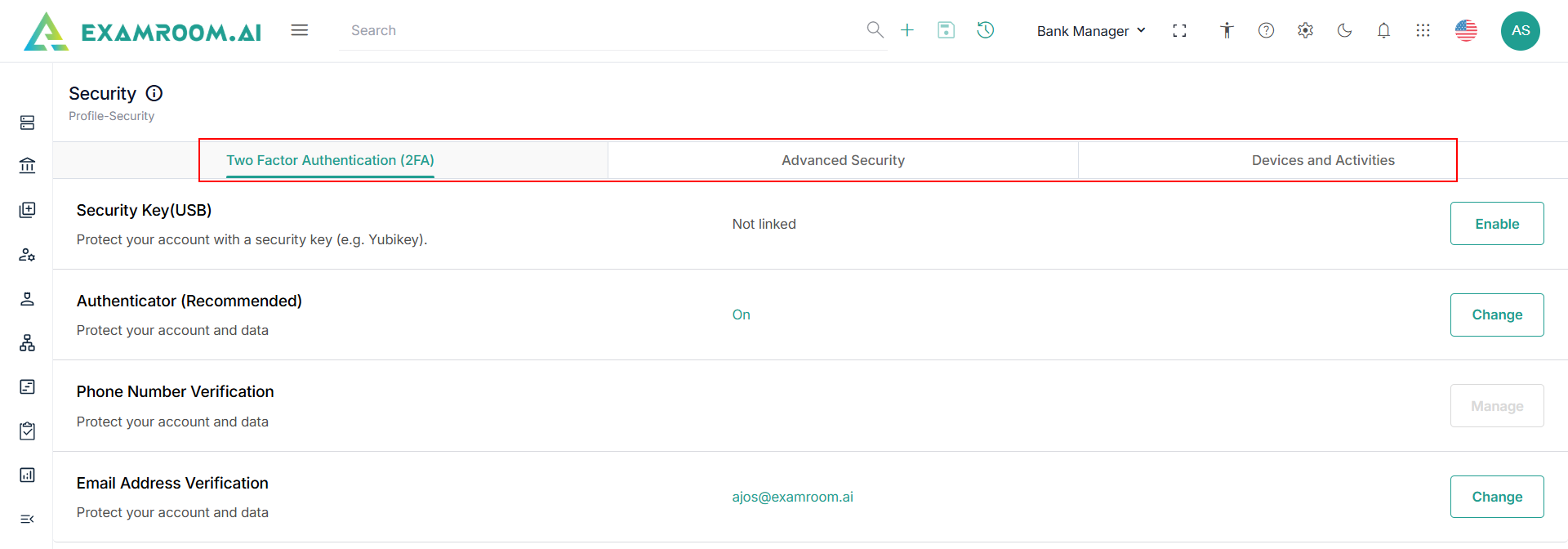This screenshot has width=1568, height=549.
Task: Click the hamburger menu icon
Action: tap(300, 30)
